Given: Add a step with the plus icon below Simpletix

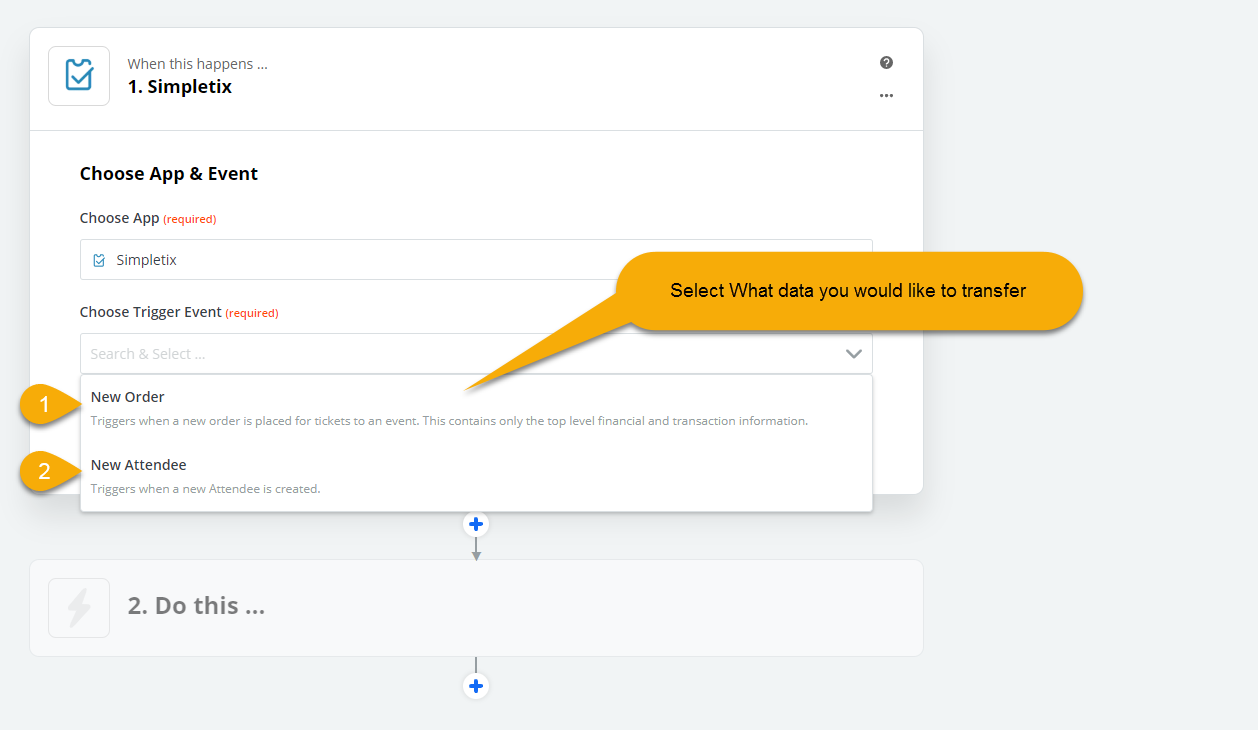Looking at the screenshot, I should [x=476, y=524].
